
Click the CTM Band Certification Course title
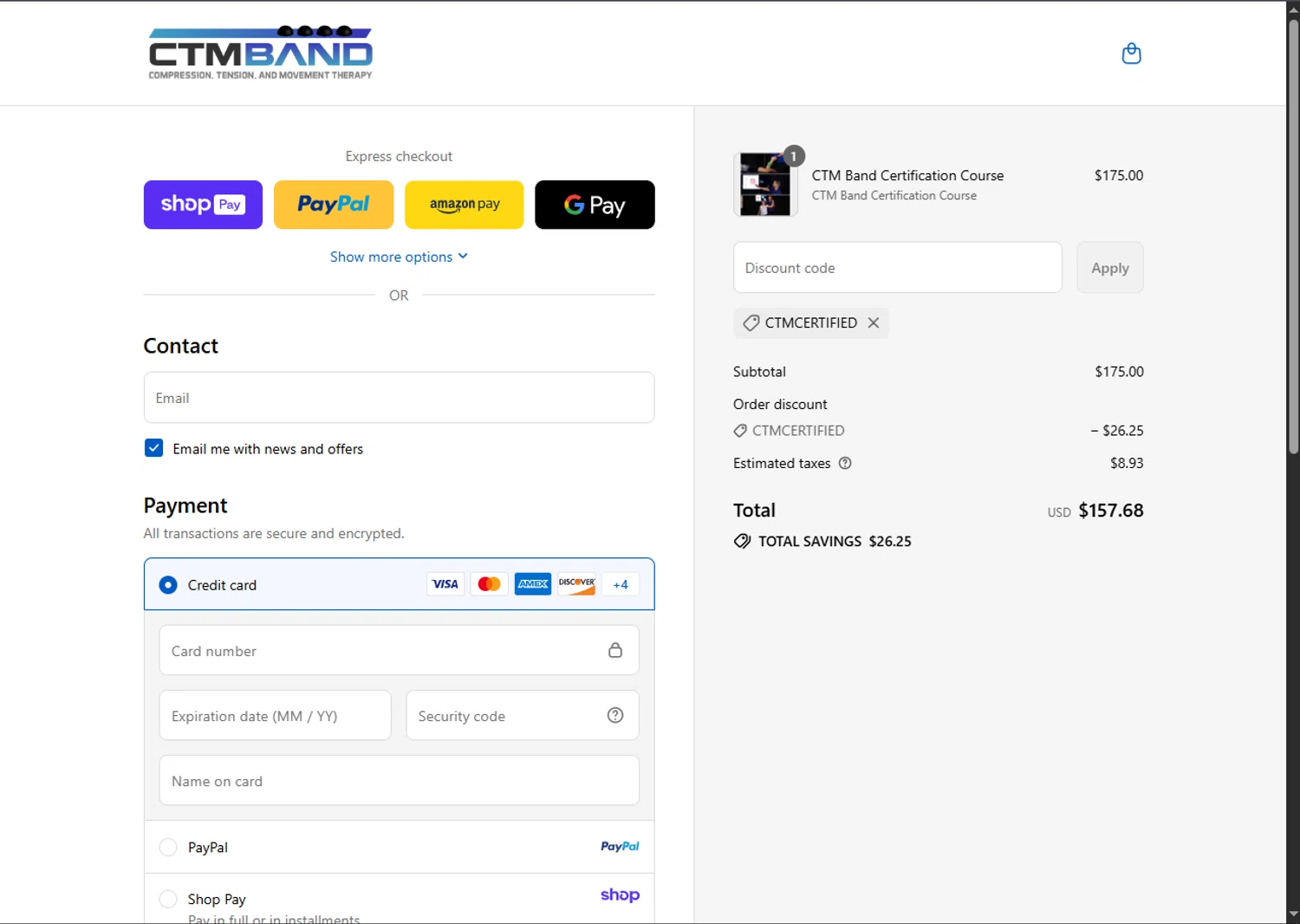[x=907, y=175]
